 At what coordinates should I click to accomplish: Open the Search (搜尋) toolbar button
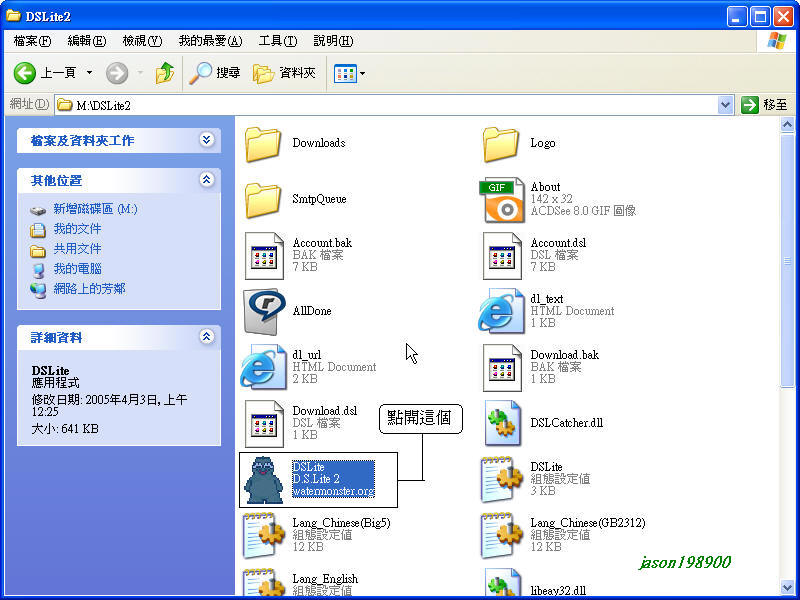point(215,73)
